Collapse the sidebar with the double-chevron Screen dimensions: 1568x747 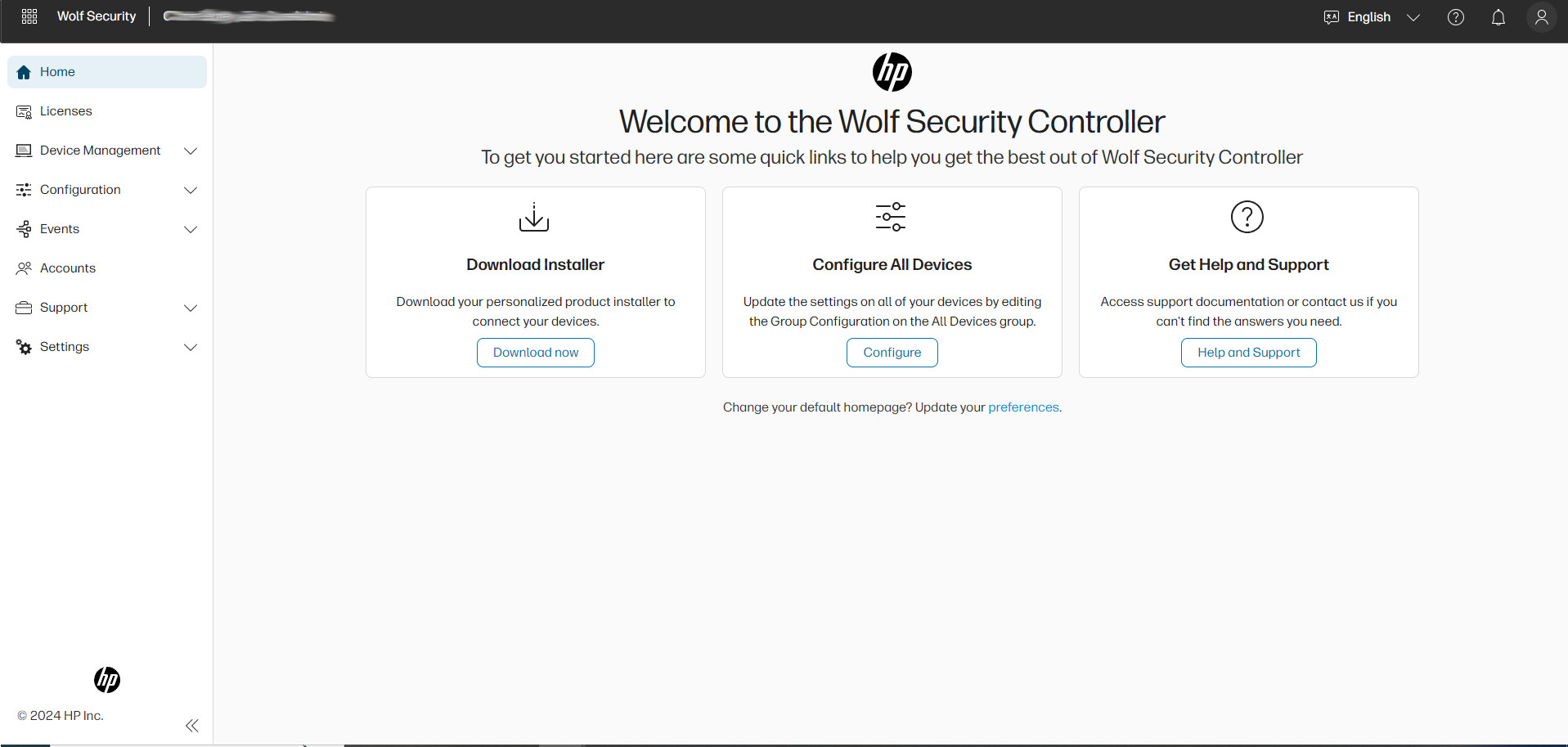pyautogui.click(x=192, y=726)
